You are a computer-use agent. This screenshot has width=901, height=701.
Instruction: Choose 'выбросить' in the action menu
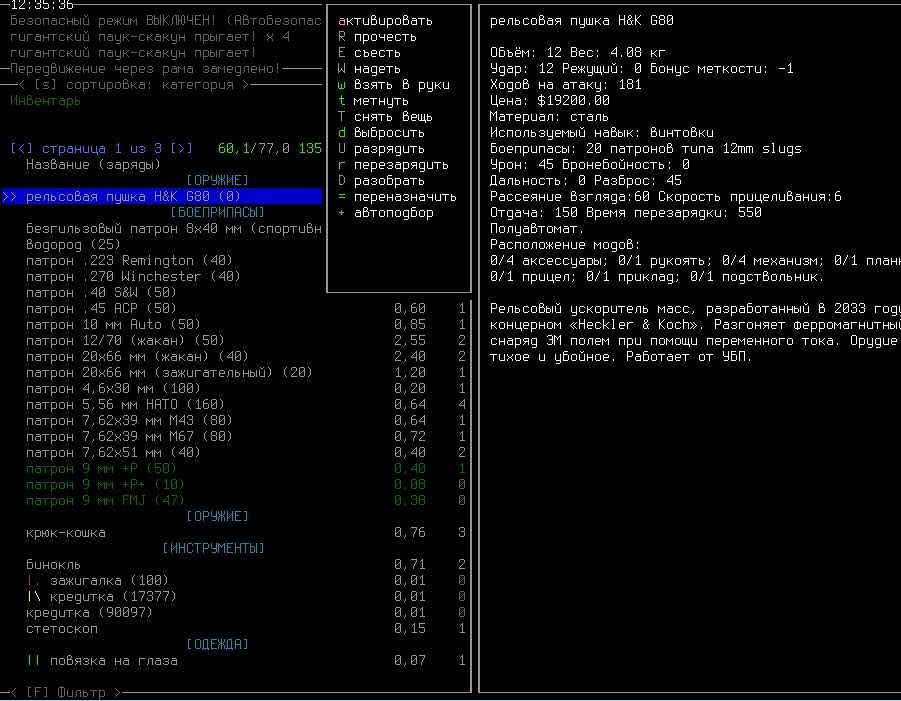tap(381, 133)
